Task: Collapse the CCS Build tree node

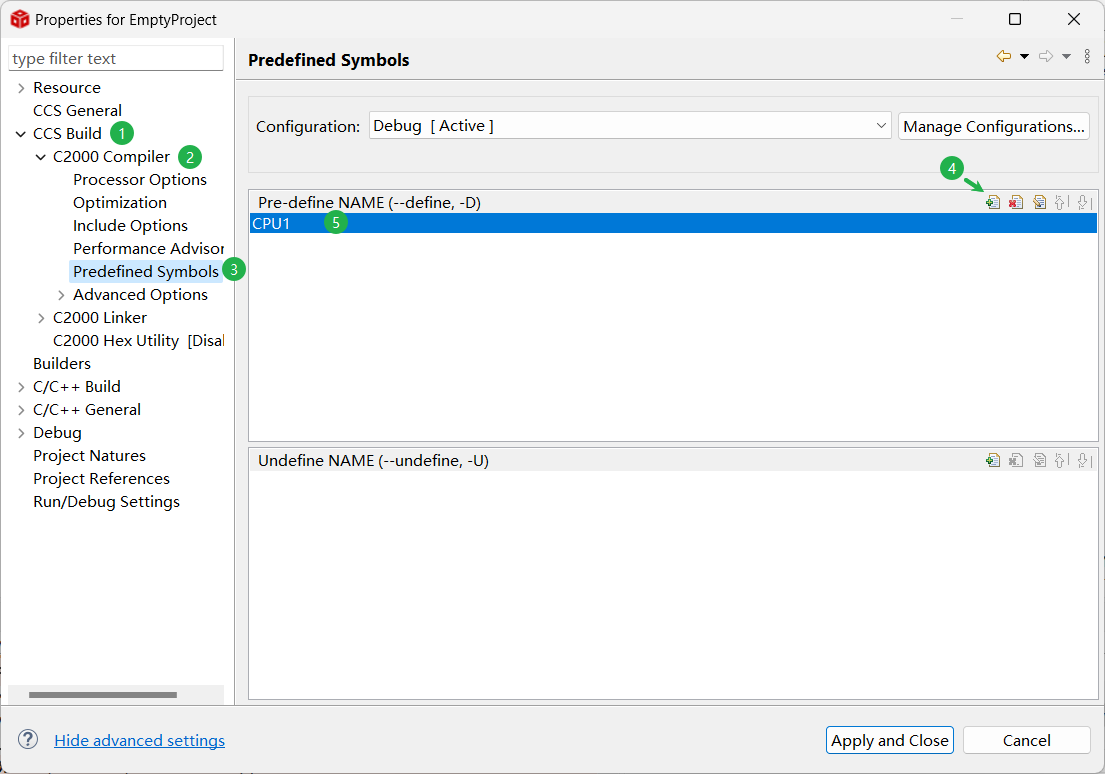Action: click(x=21, y=134)
